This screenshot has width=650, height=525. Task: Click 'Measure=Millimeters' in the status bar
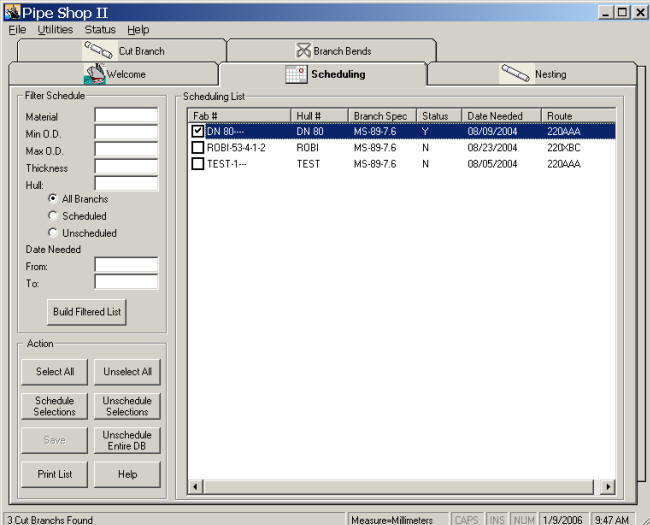[392, 520]
